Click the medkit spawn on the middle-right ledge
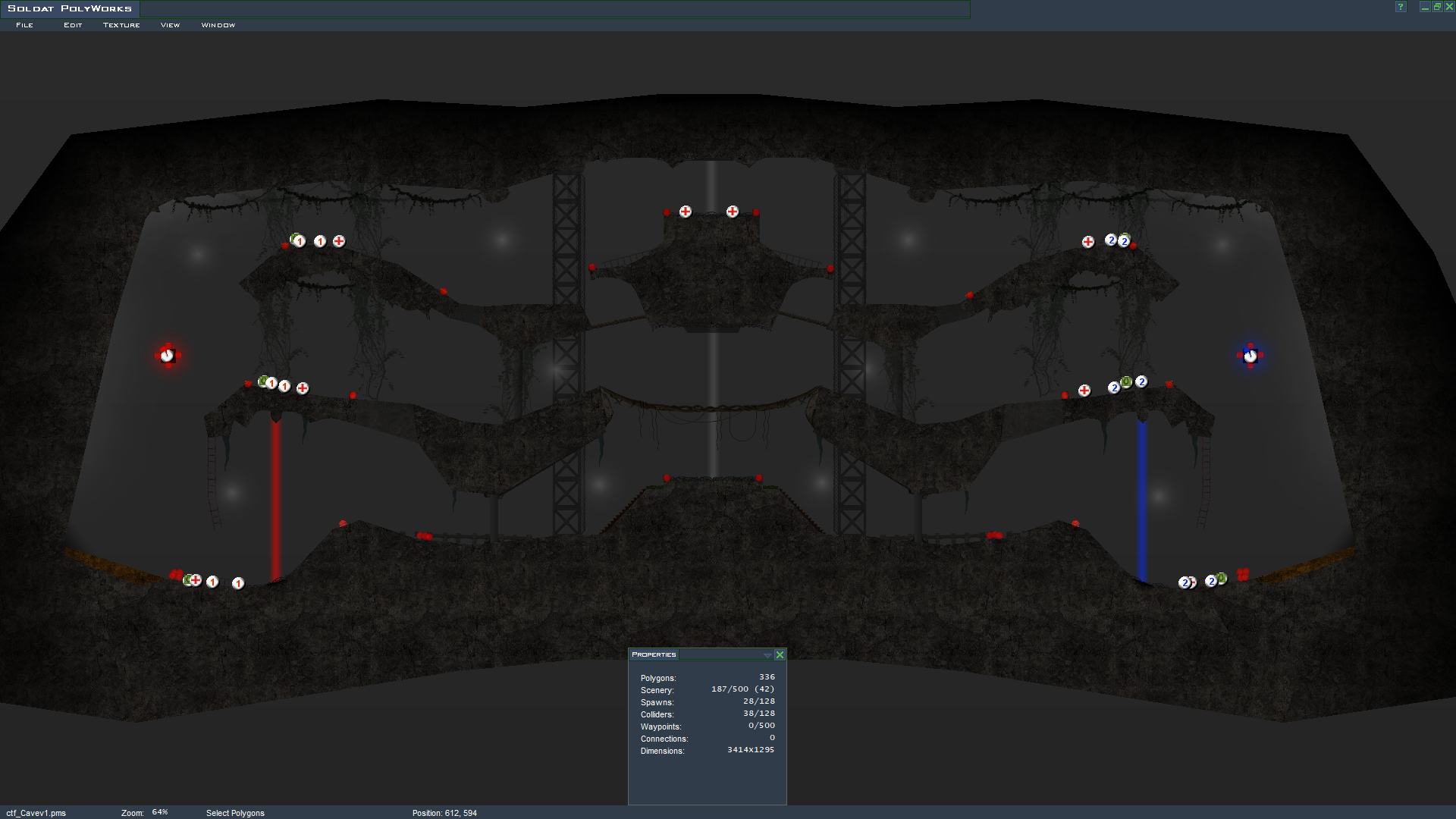 pyautogui.click(x=1084, y=391)
